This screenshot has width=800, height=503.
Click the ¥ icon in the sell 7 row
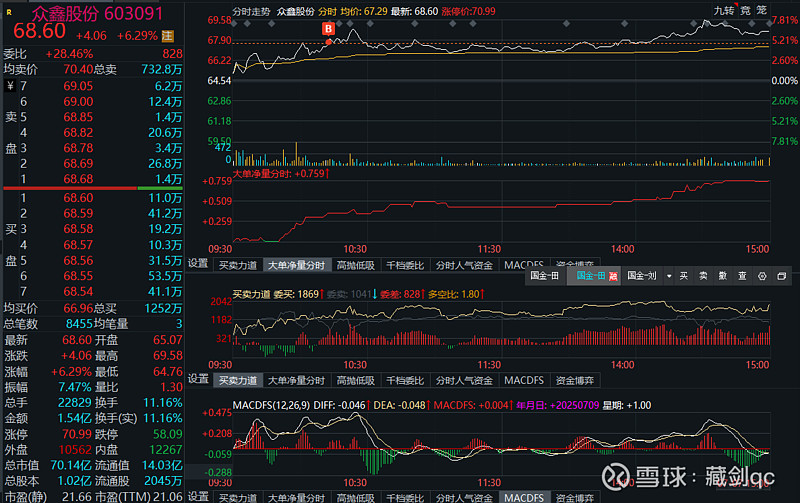[10, 86]
